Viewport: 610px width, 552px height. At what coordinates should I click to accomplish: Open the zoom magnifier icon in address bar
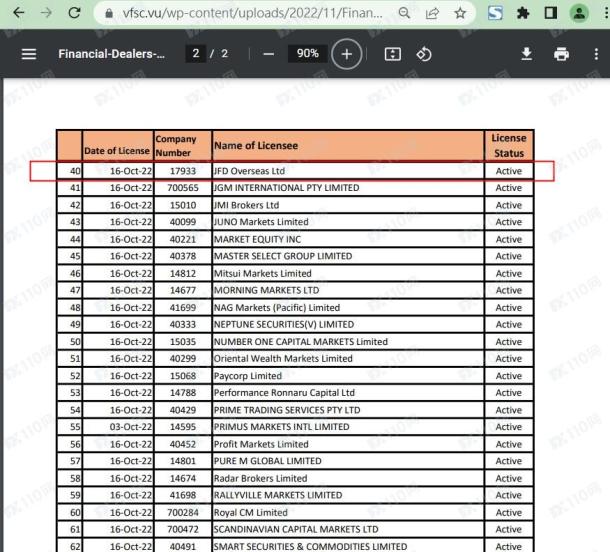(404, 13)
